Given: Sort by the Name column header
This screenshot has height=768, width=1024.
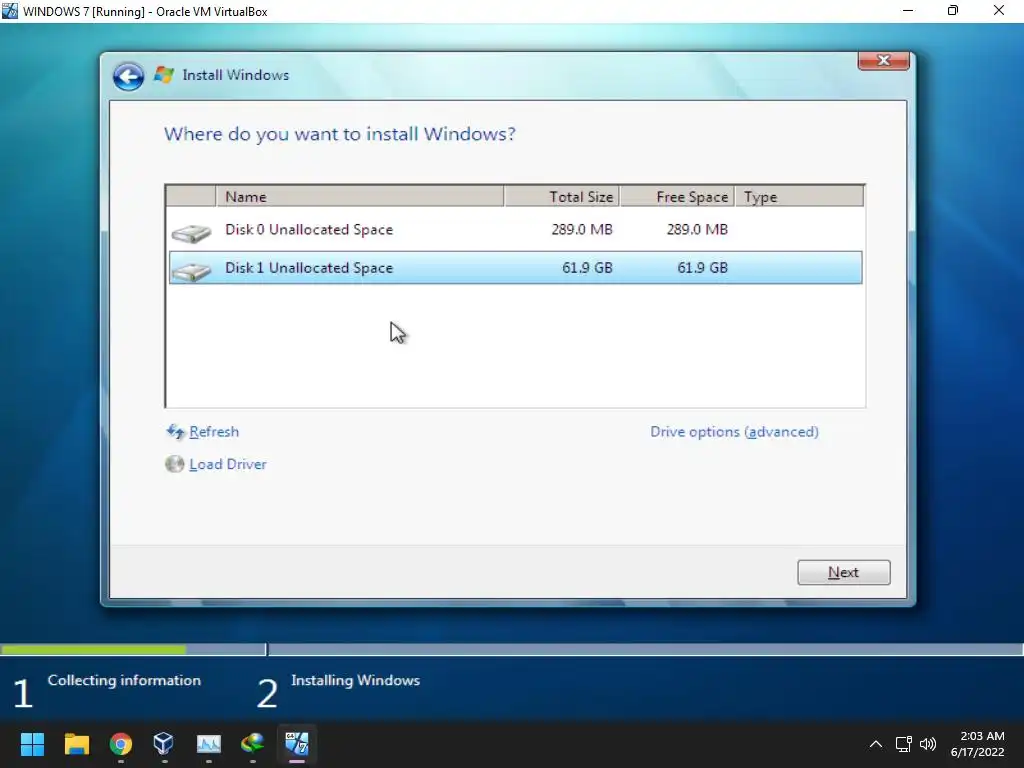Looking at the screenshot, I should click(360, 197).
